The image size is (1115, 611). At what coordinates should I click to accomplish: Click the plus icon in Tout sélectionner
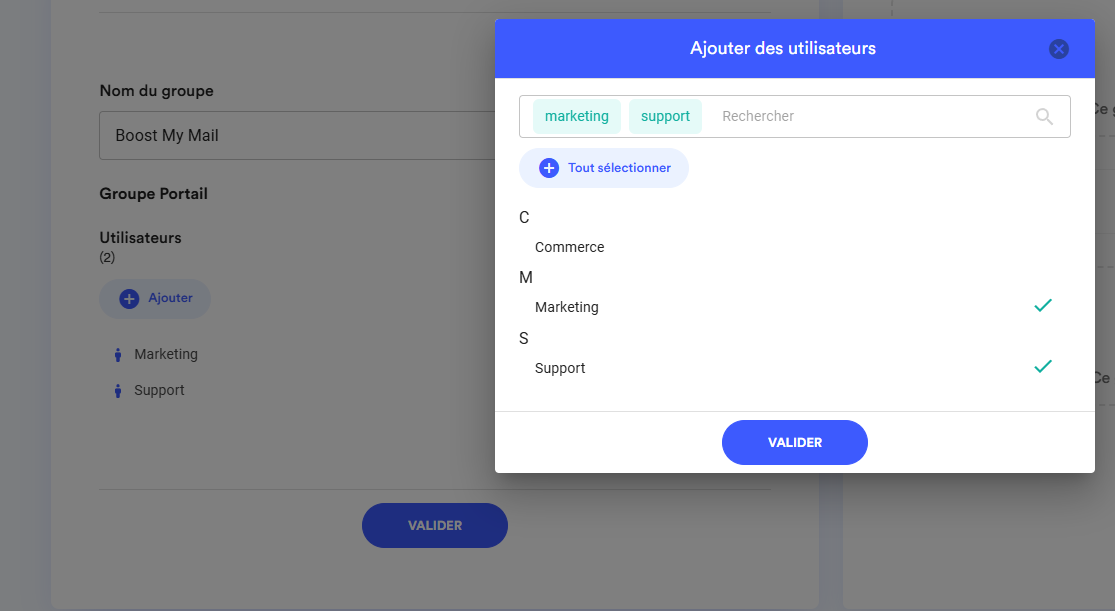point(549,168)
